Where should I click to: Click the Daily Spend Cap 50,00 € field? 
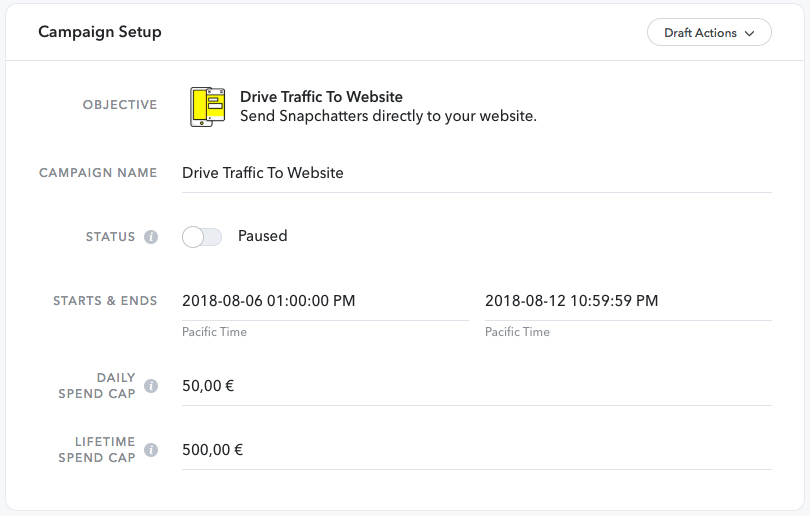[x=477, y=386]
